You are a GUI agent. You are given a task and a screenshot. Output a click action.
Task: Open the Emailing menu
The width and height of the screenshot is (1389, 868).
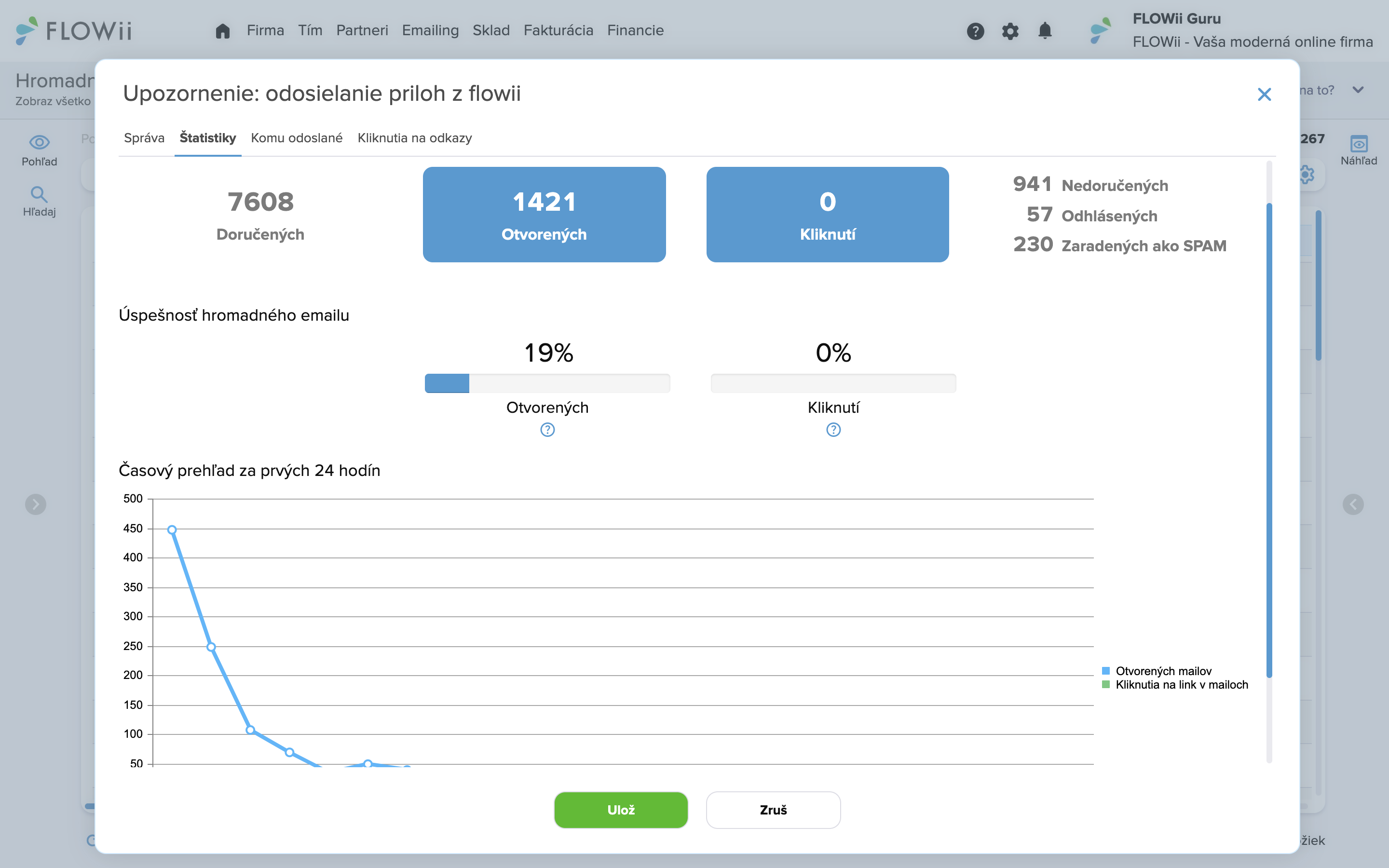click(431, 30)
